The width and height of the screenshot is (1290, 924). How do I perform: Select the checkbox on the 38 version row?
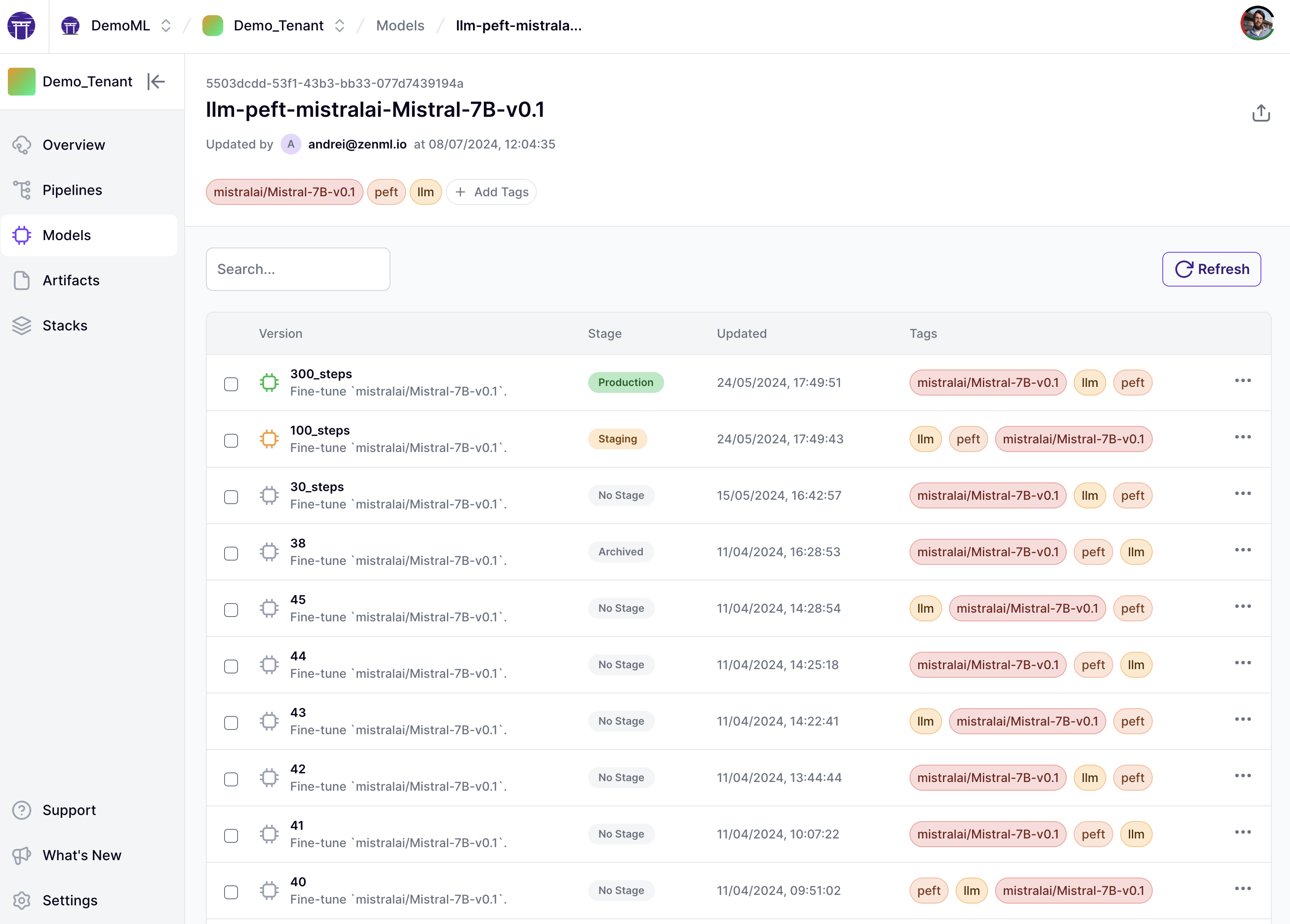[x=231, y=553]
